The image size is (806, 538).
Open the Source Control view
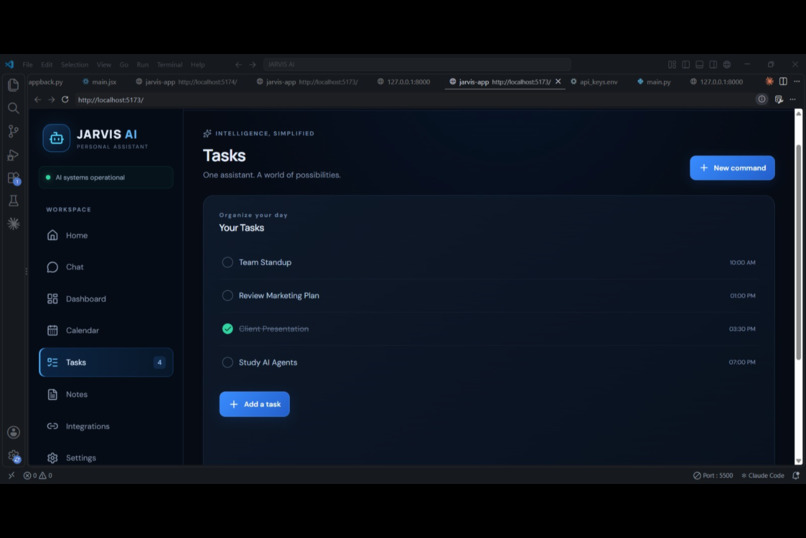click(13, 131)
